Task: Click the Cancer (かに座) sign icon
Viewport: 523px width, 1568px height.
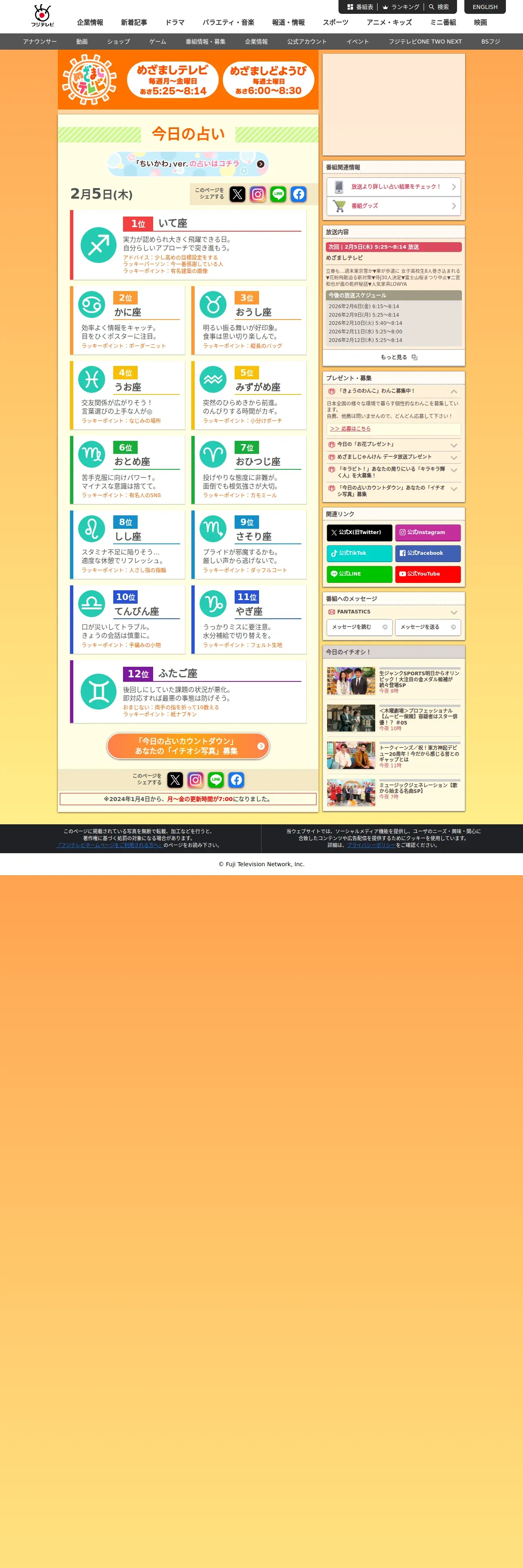Action: 91,304
